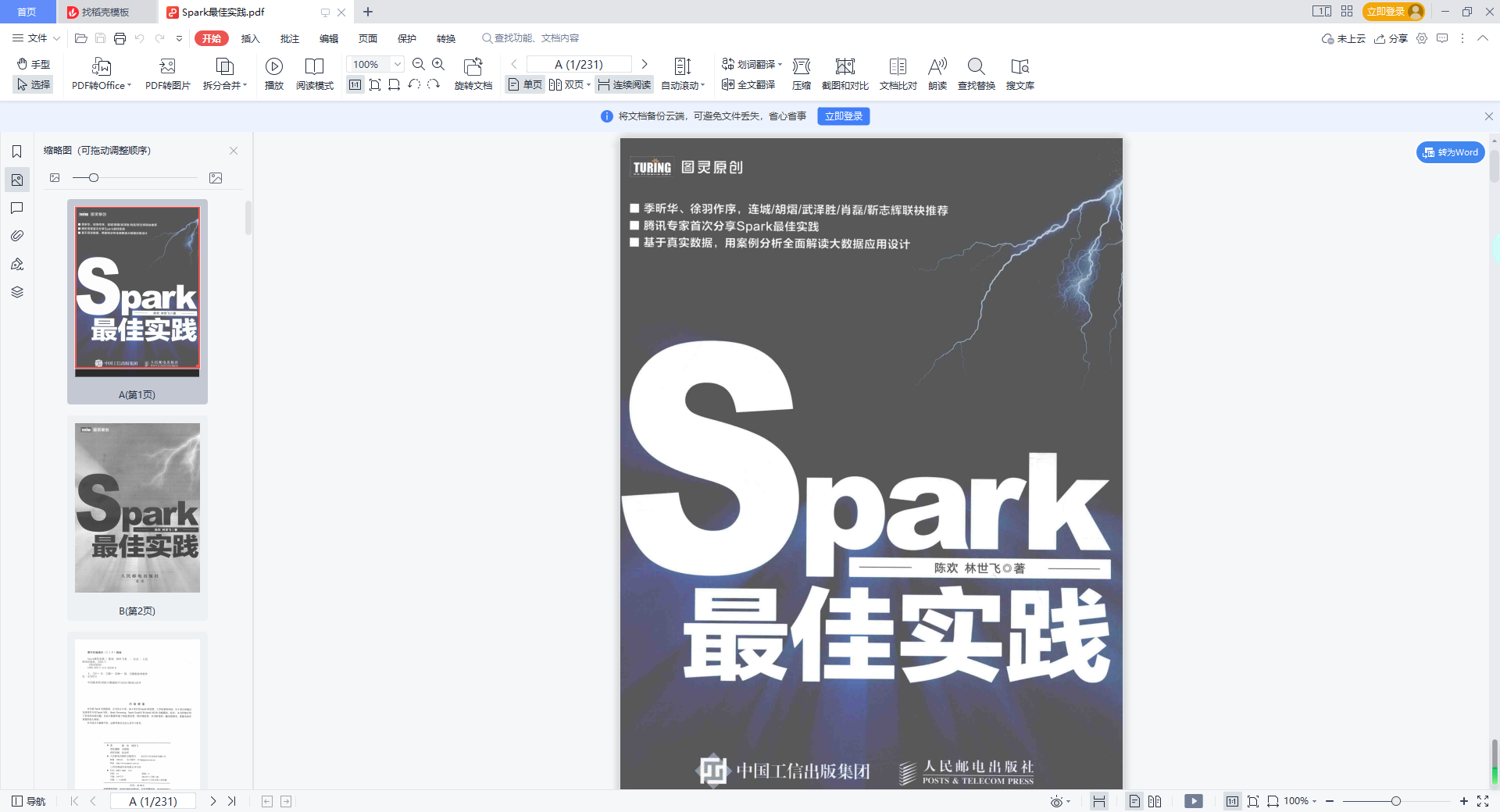Switch to the 保护 protect tab

tap(406, 38)
